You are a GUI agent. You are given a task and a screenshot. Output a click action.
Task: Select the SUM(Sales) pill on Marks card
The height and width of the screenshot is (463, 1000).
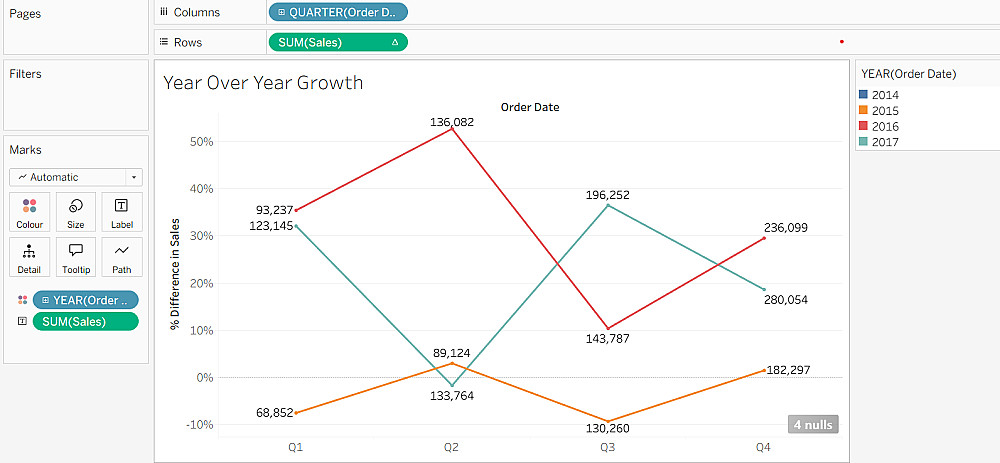pyautogui.click(x=85, y=321)
